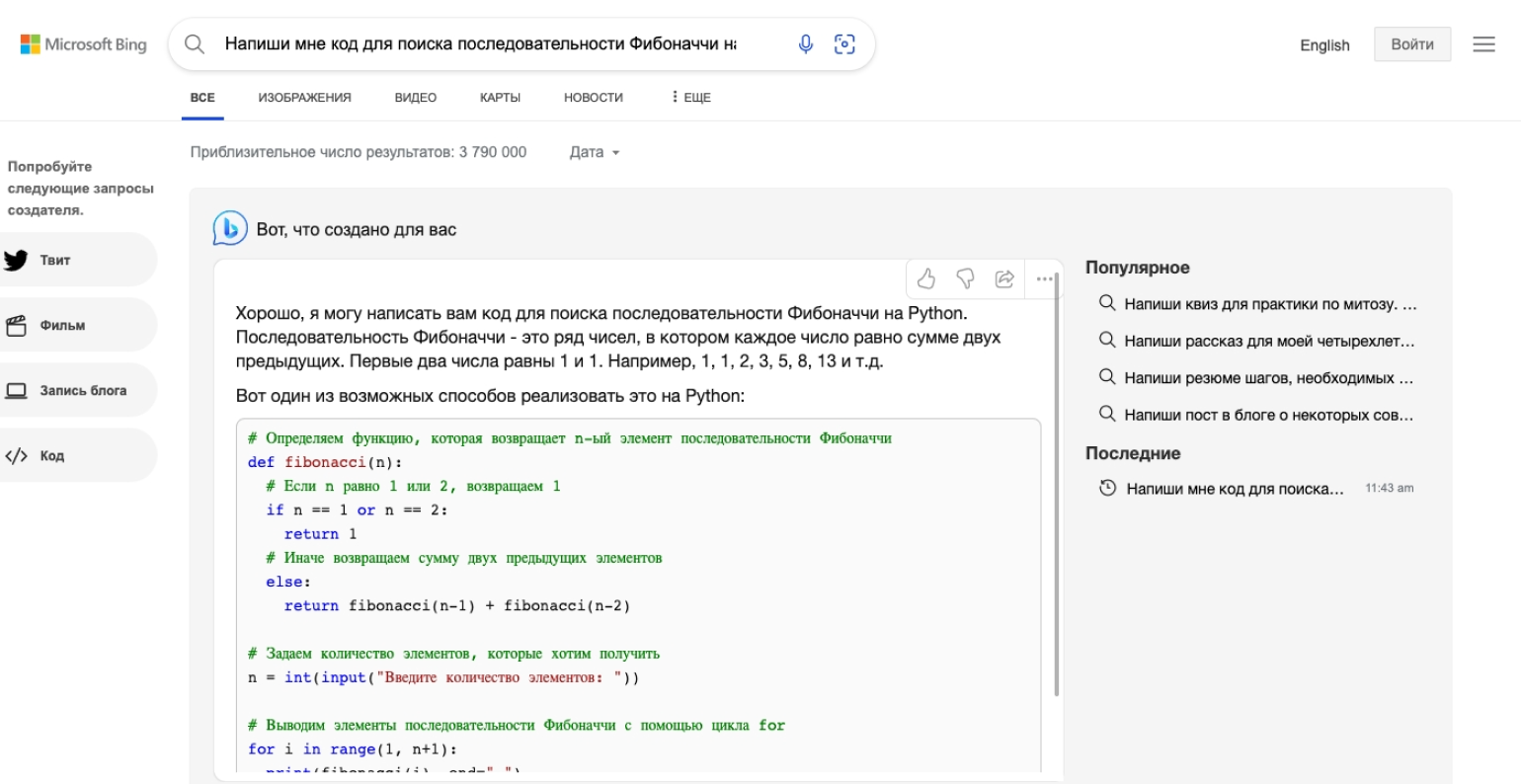Expand the Дата filter dropdown
The image size is (1521, 784).
(595, 152)
